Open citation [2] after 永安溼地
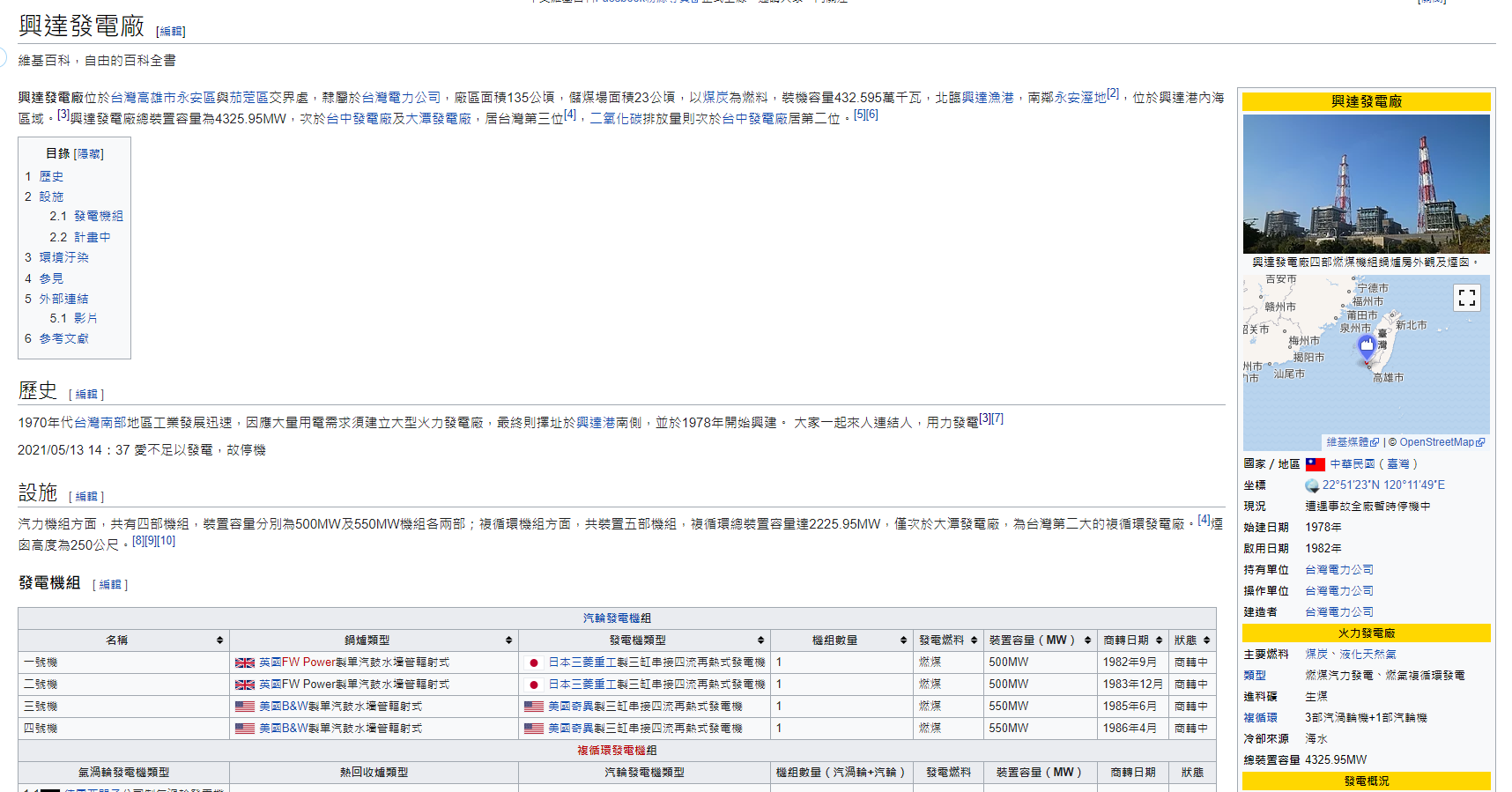This screenshot has height=792, width=1512. coord(1113,93)
